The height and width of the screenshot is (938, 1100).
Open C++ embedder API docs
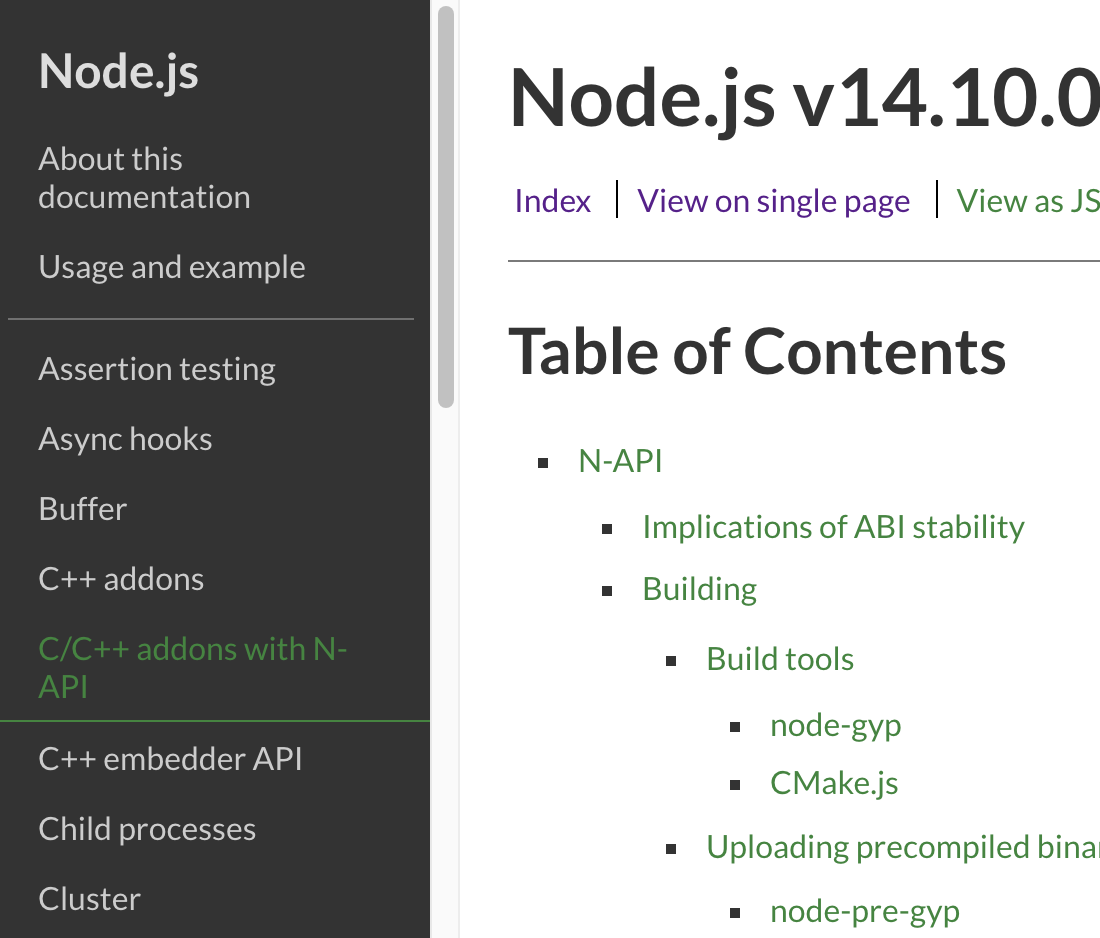click(x=170, y=759)
